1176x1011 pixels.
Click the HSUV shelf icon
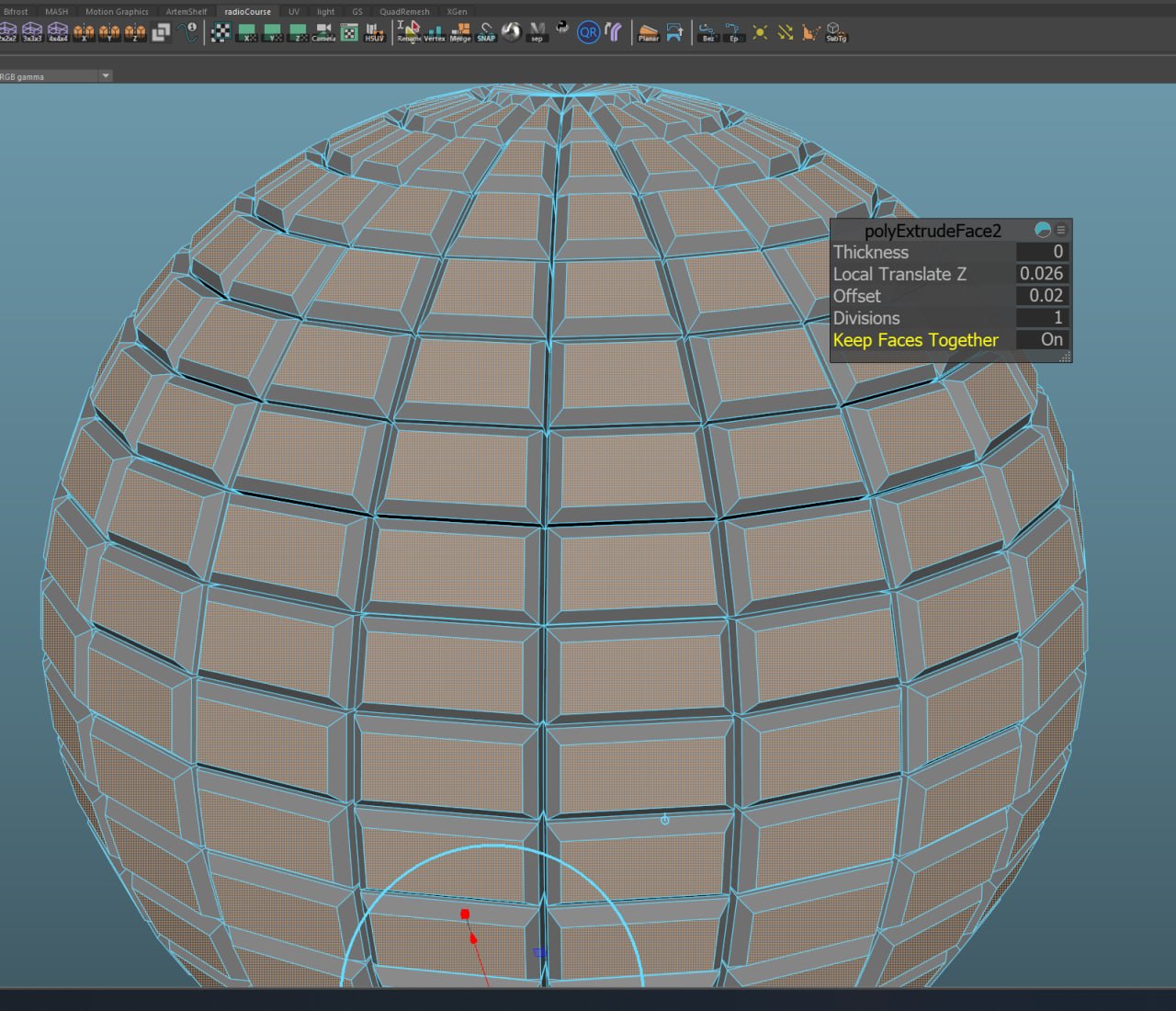click(x=375, y=32)
